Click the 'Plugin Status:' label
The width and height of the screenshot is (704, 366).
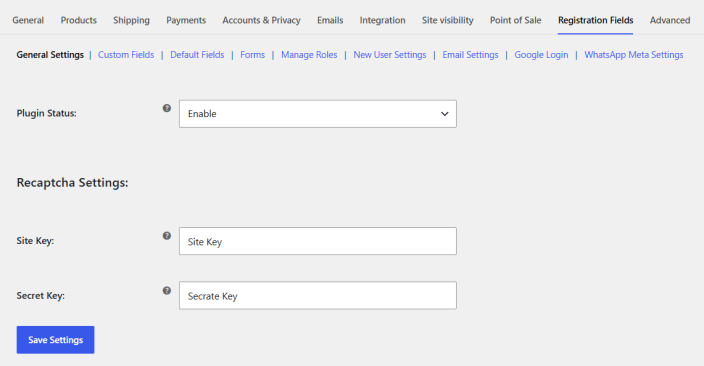click(46, 113)
